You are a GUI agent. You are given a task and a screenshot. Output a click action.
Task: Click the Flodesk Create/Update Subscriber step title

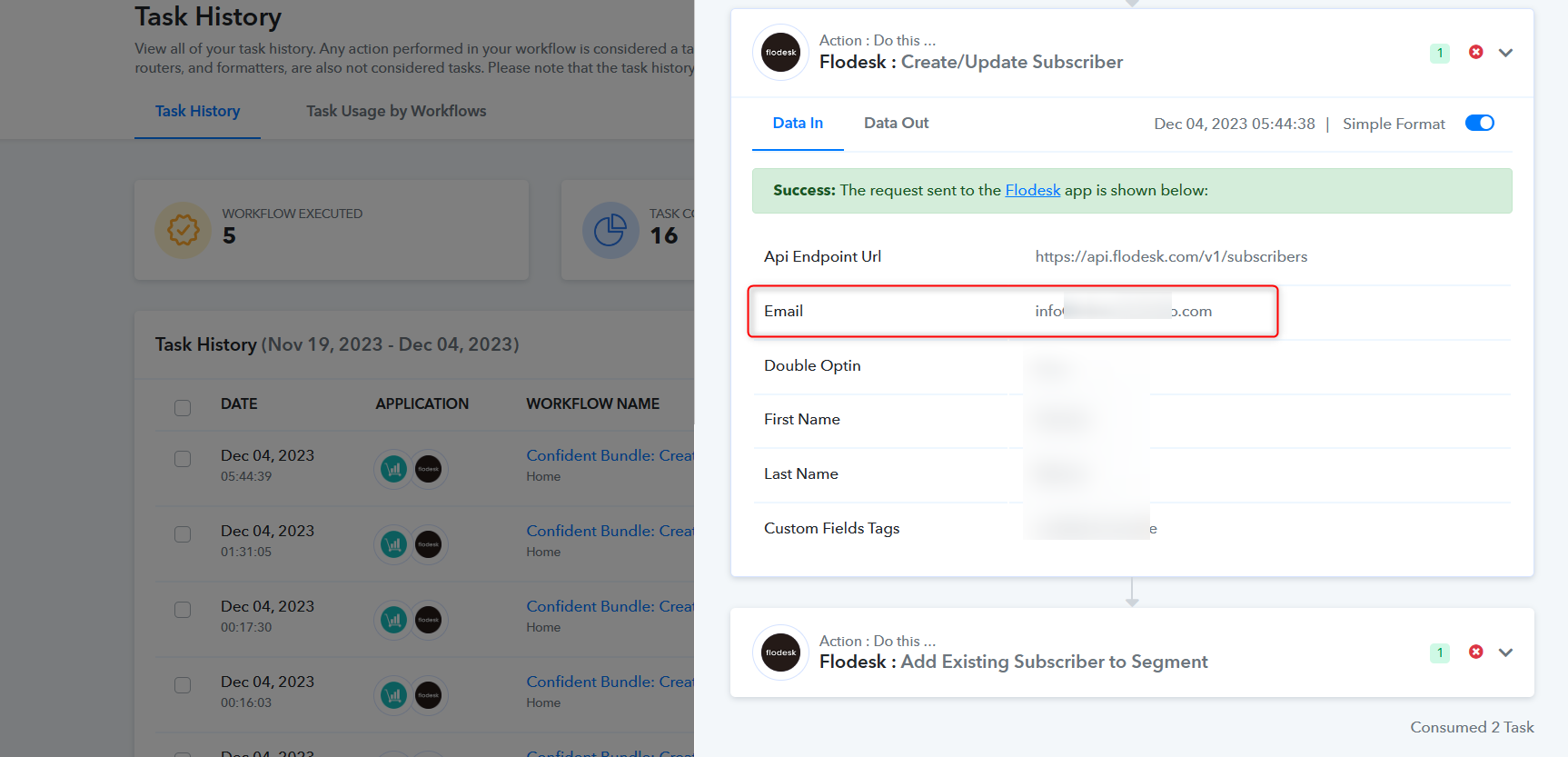[x=971, y=62]
